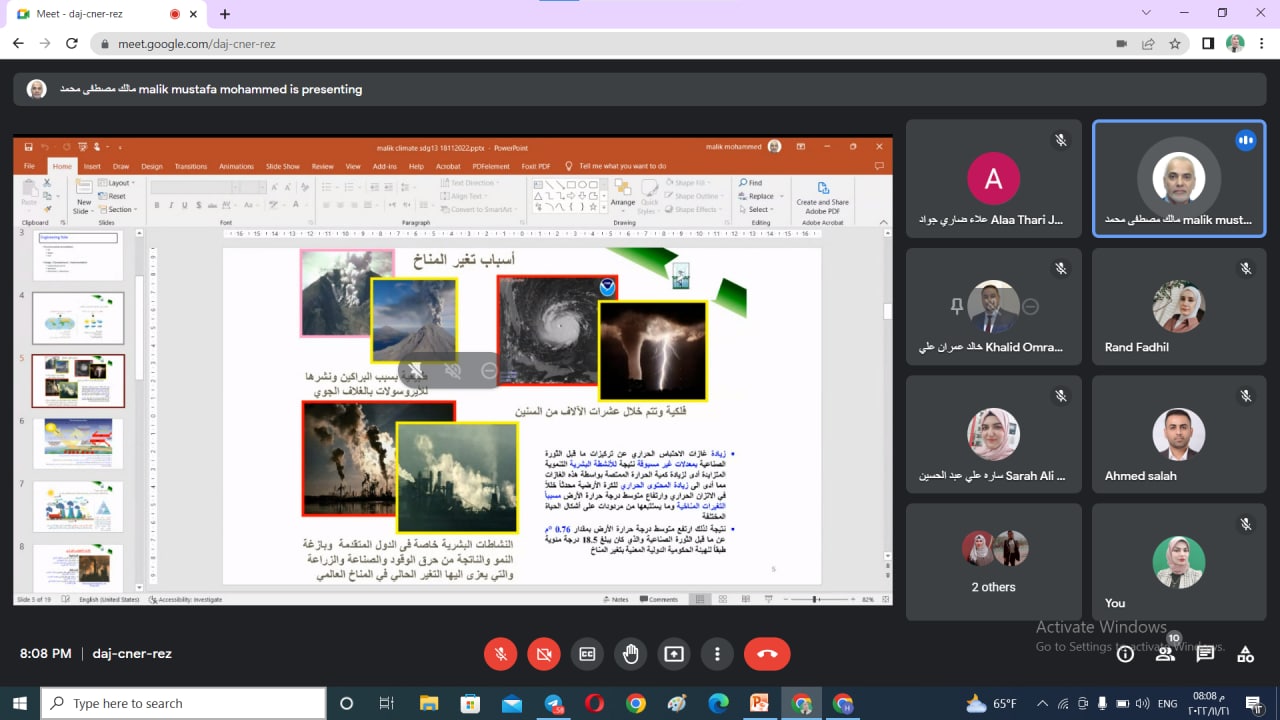The image size is (1280, 720).
Task: Click the remove icon on Khalid's tile
Action: point(1030,307)
